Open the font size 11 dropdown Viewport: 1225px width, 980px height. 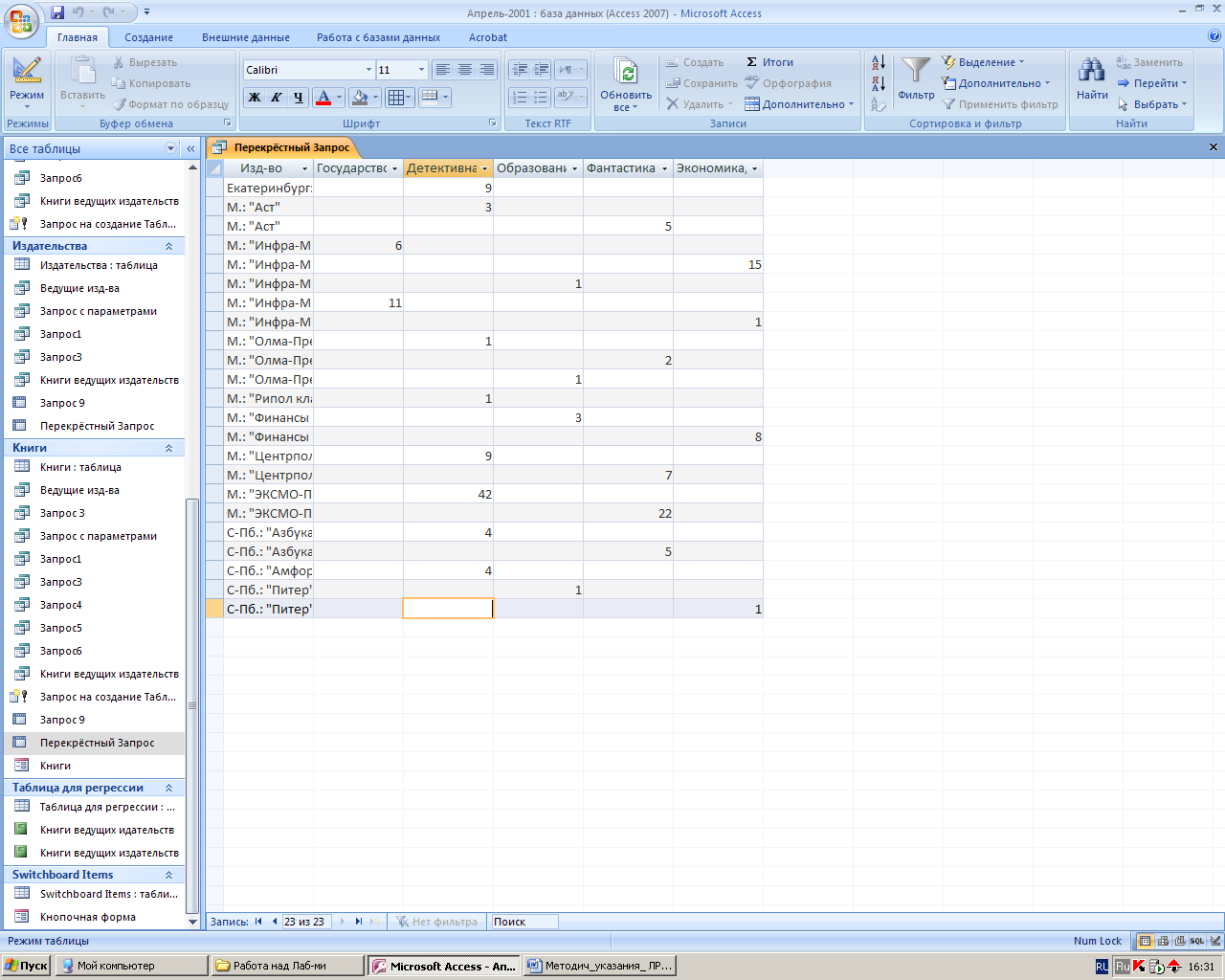pos(421,70)
